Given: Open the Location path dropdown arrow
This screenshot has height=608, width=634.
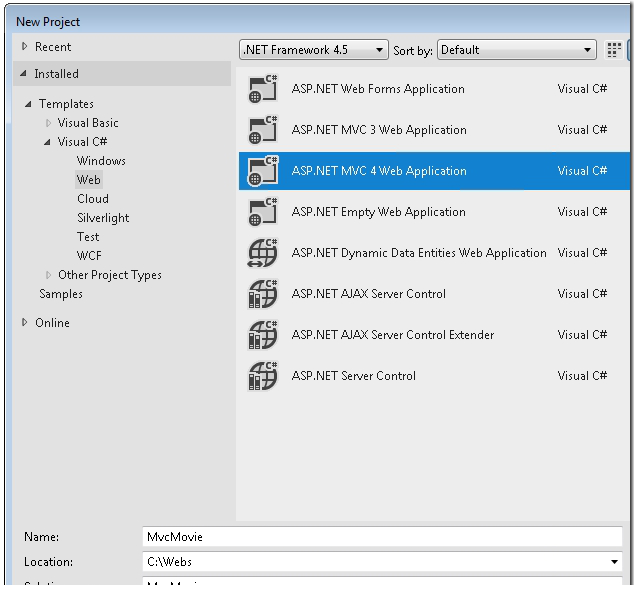Looking at the screenshot, I should (x=614, y=562).
